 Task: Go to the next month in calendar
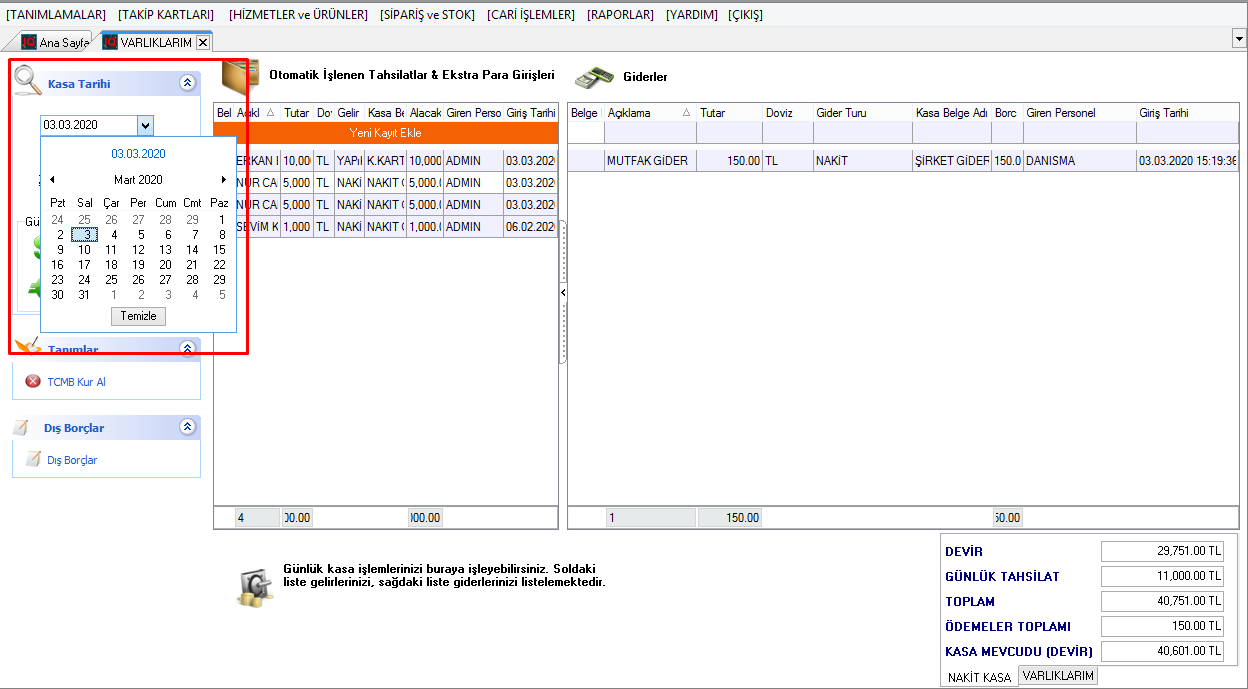tap(224, 180)
